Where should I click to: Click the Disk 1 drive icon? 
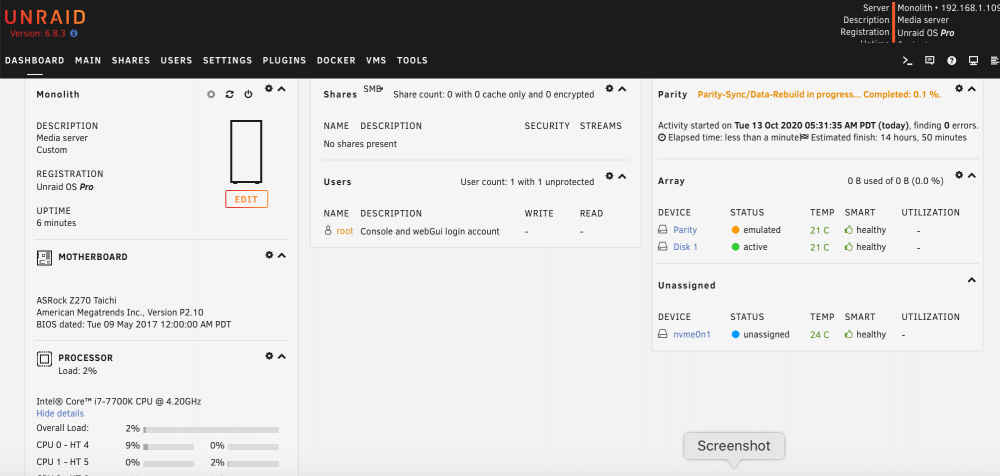(x=663, y=247)
